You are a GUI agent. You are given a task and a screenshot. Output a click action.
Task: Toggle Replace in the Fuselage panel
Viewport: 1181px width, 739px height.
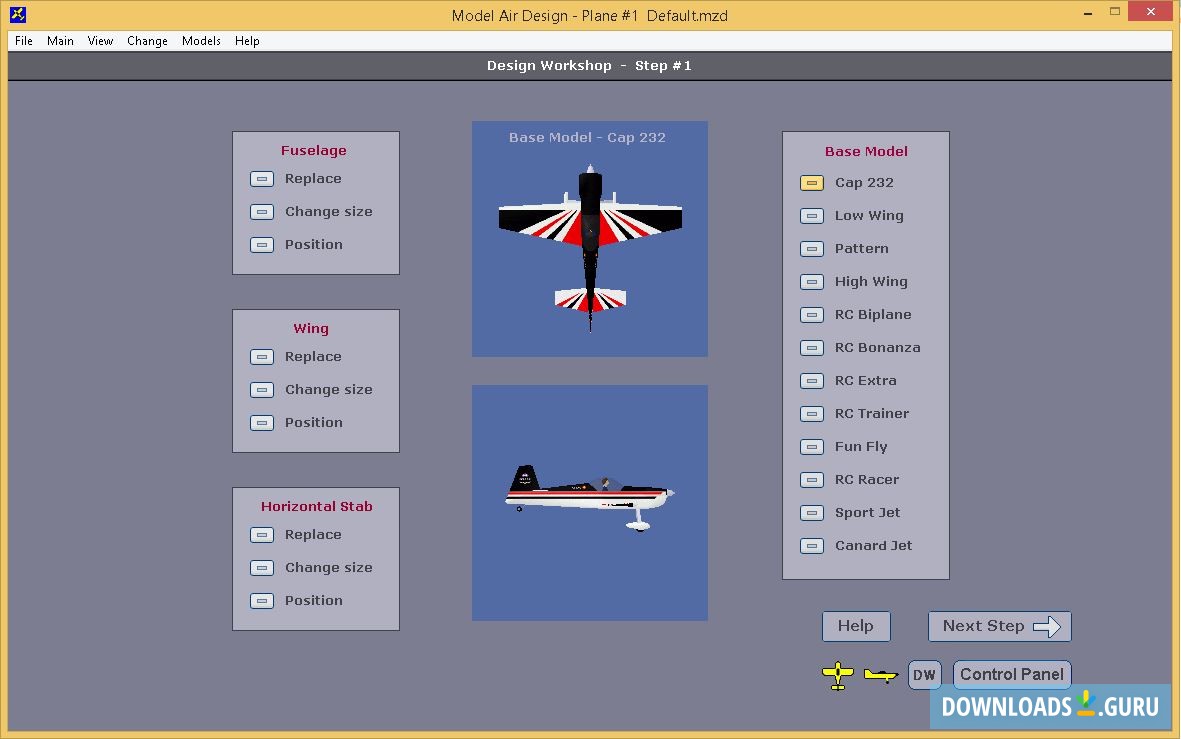(261, 178)
